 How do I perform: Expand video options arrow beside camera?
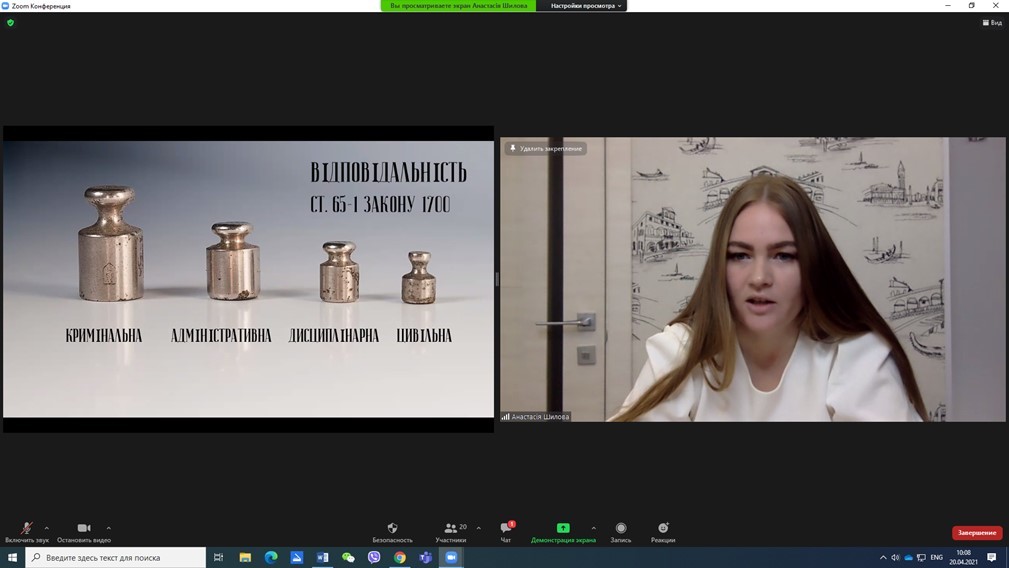pyautogui.click(x=108, y=528)
